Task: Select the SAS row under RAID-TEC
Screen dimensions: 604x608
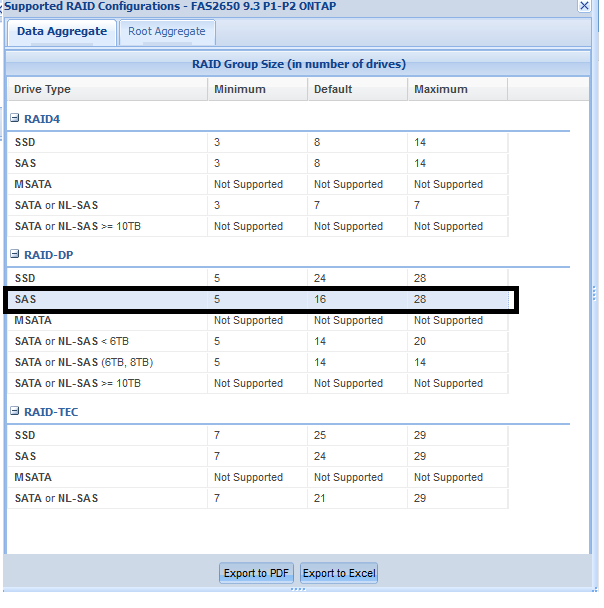Action: pyautogui.click(x=258, y=456)
